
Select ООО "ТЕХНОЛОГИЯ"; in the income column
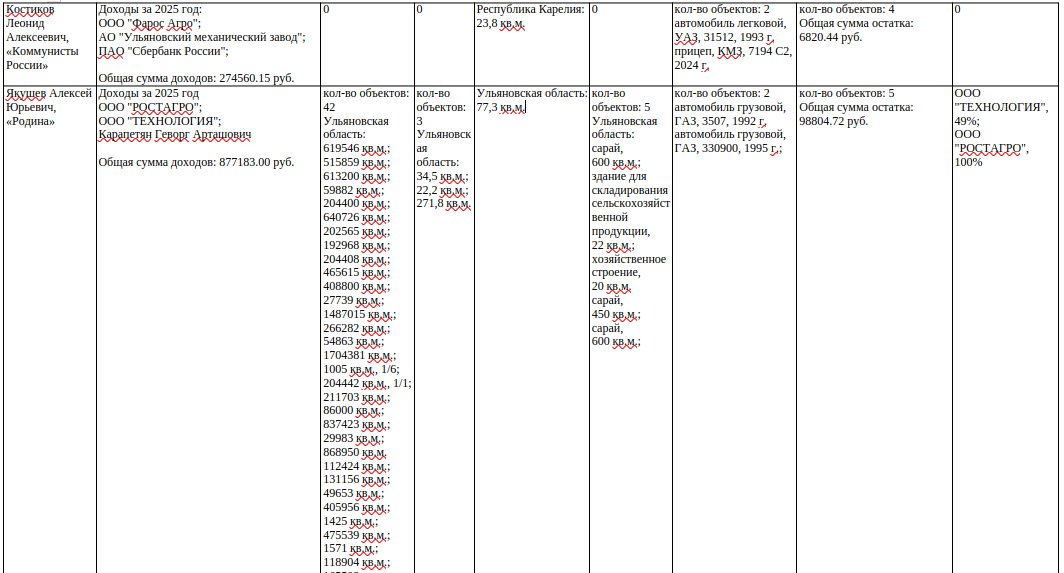(159, 121)
